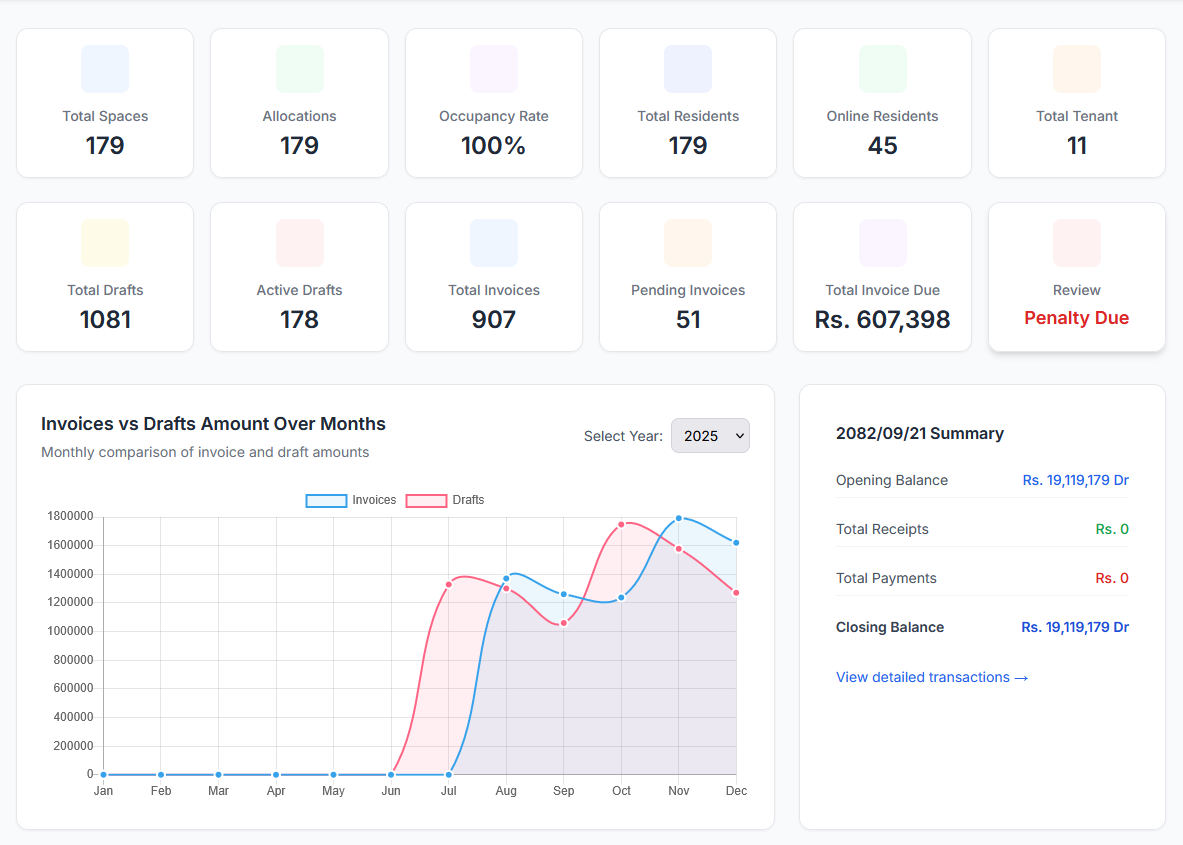Open View detailed transactions

tap(932, 677)
